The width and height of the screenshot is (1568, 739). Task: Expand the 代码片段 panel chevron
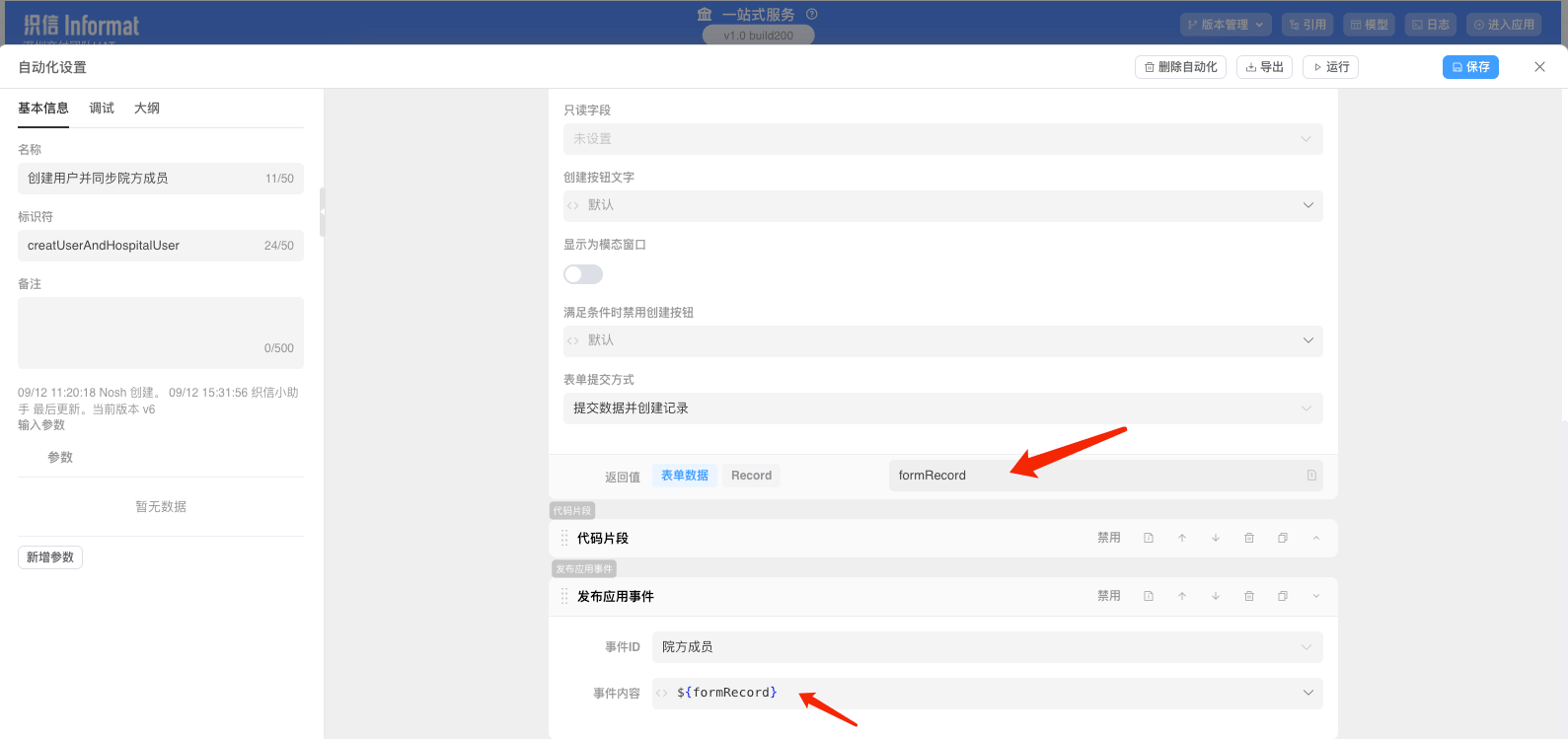click(1316, 538)
